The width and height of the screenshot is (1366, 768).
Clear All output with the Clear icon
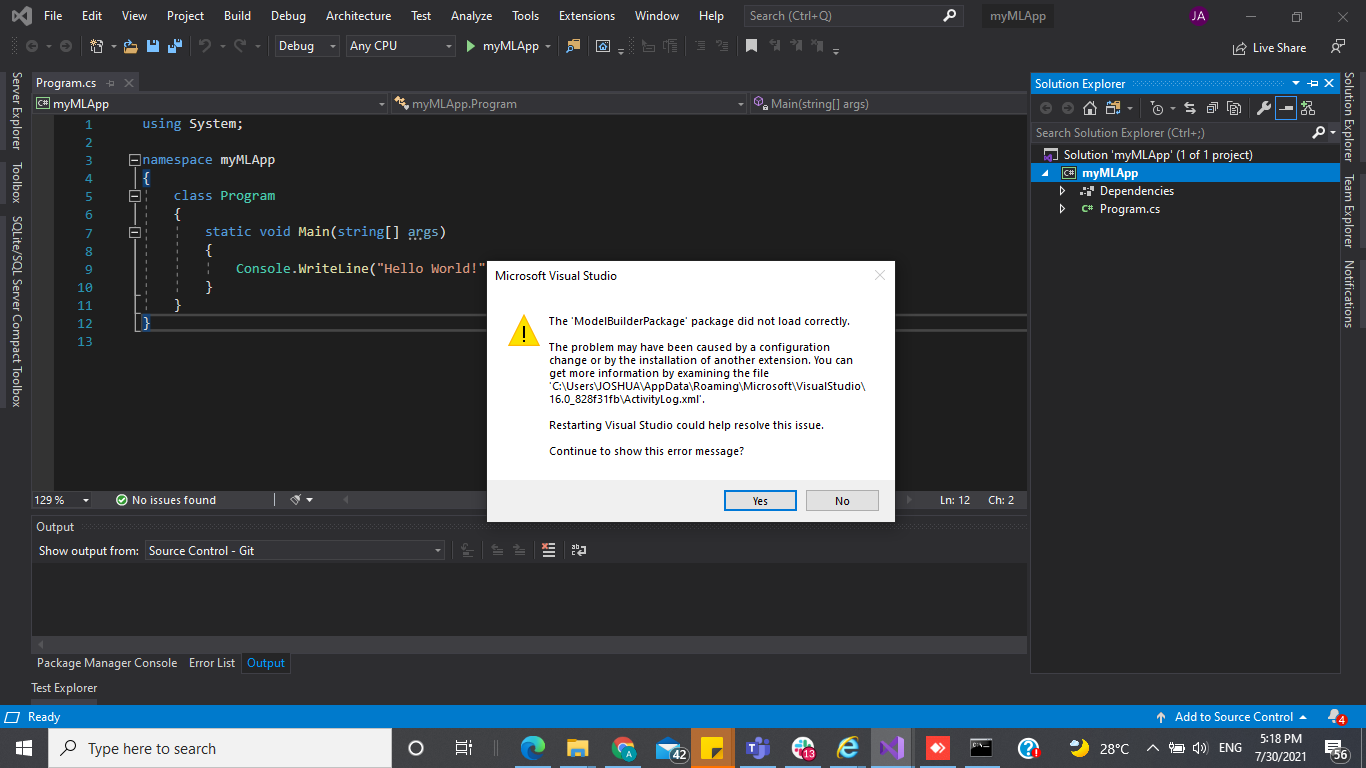point(548,549)
